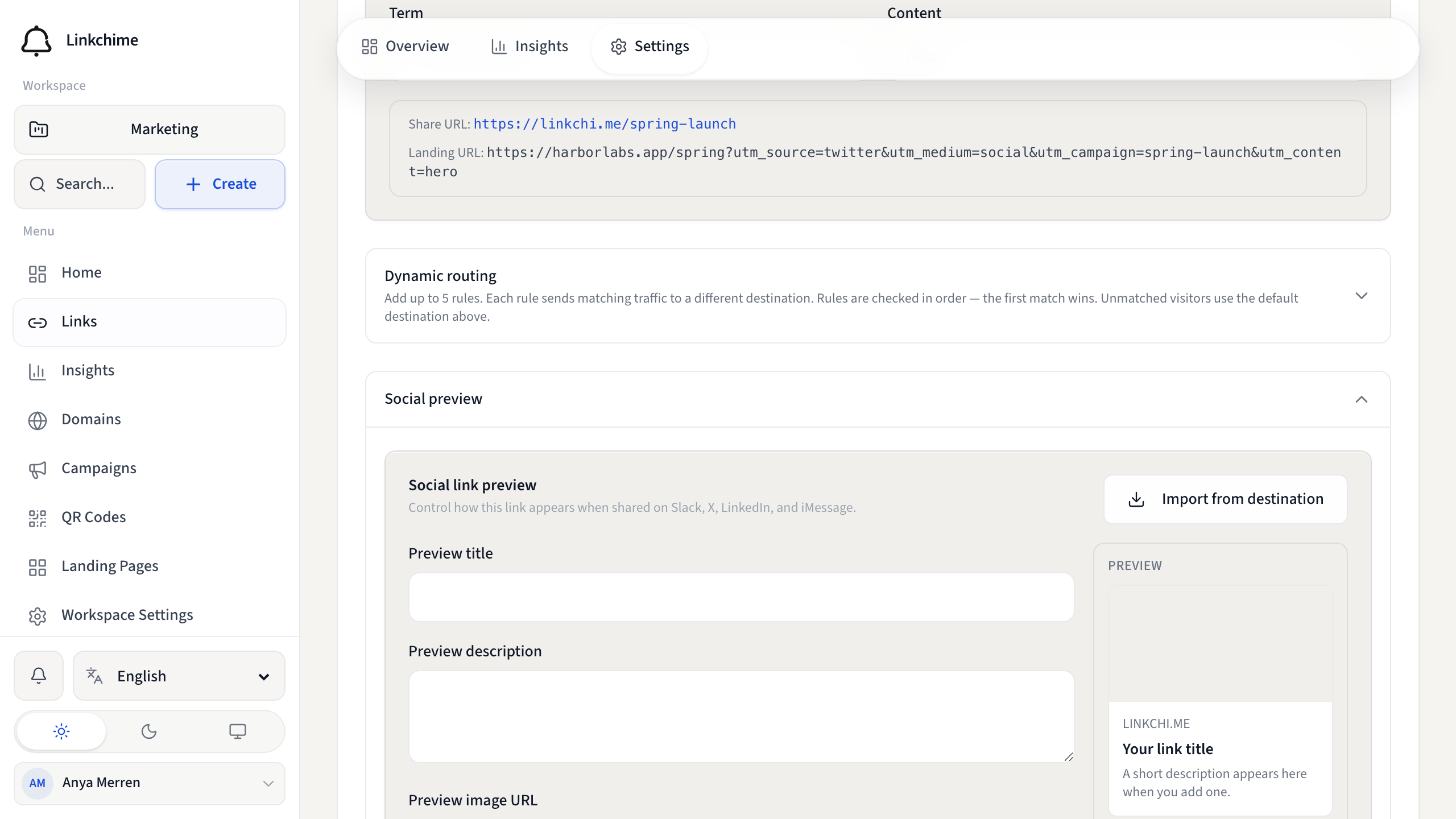Open the Marketing workspace switcher
The image size is (1456, 819).
(x=150, y=130)
